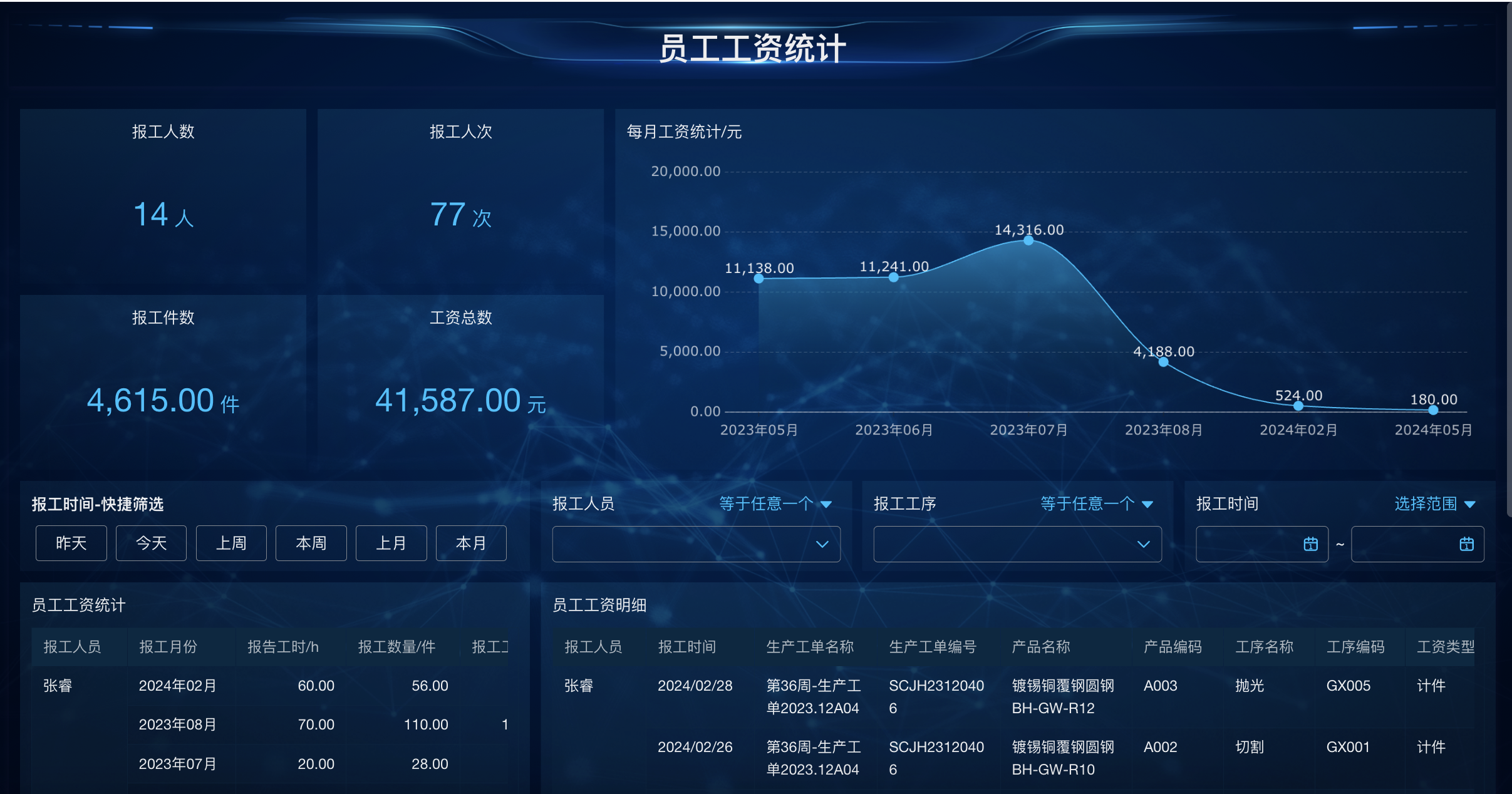Click 张睿 in the 员工工资明细 table
The height and width of the screenshot is (794, 1512).
579,686
